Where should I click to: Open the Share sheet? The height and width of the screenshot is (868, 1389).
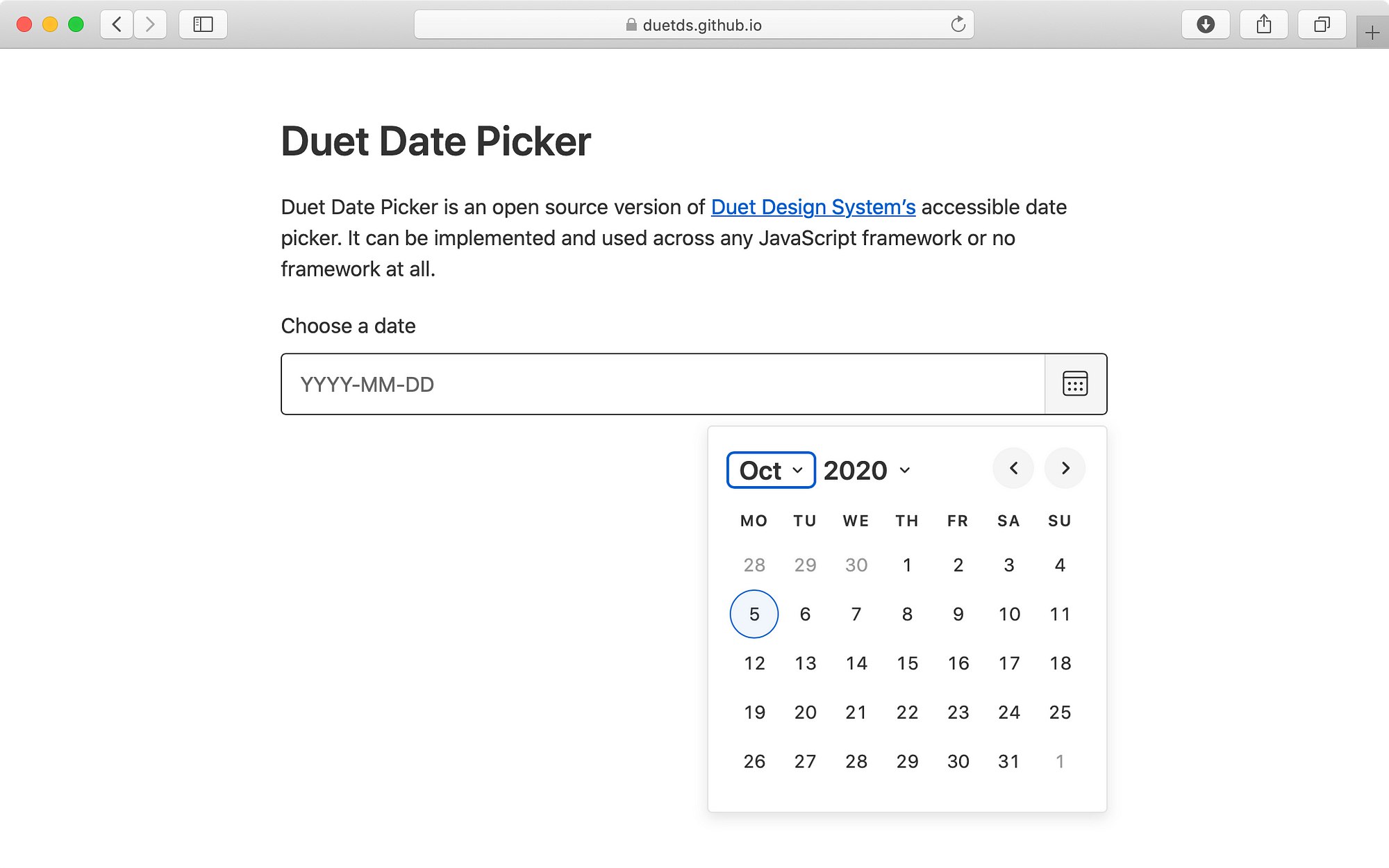point(1264,25)
